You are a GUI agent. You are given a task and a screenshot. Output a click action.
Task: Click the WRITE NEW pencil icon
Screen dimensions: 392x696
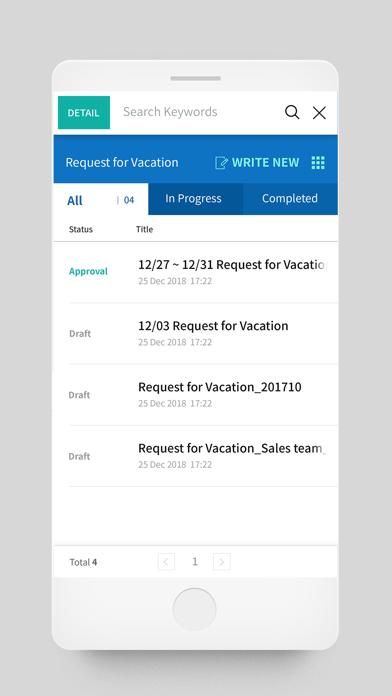coord(221,162)
